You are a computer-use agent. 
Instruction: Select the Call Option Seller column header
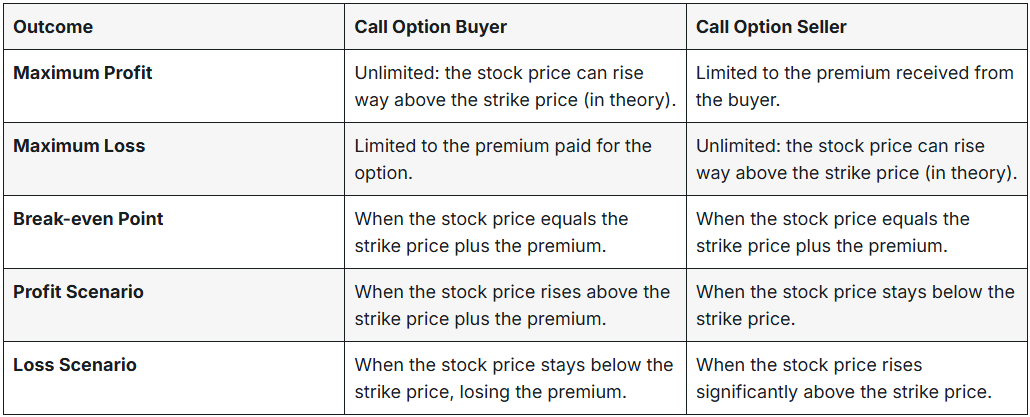[x=771, y=27]
